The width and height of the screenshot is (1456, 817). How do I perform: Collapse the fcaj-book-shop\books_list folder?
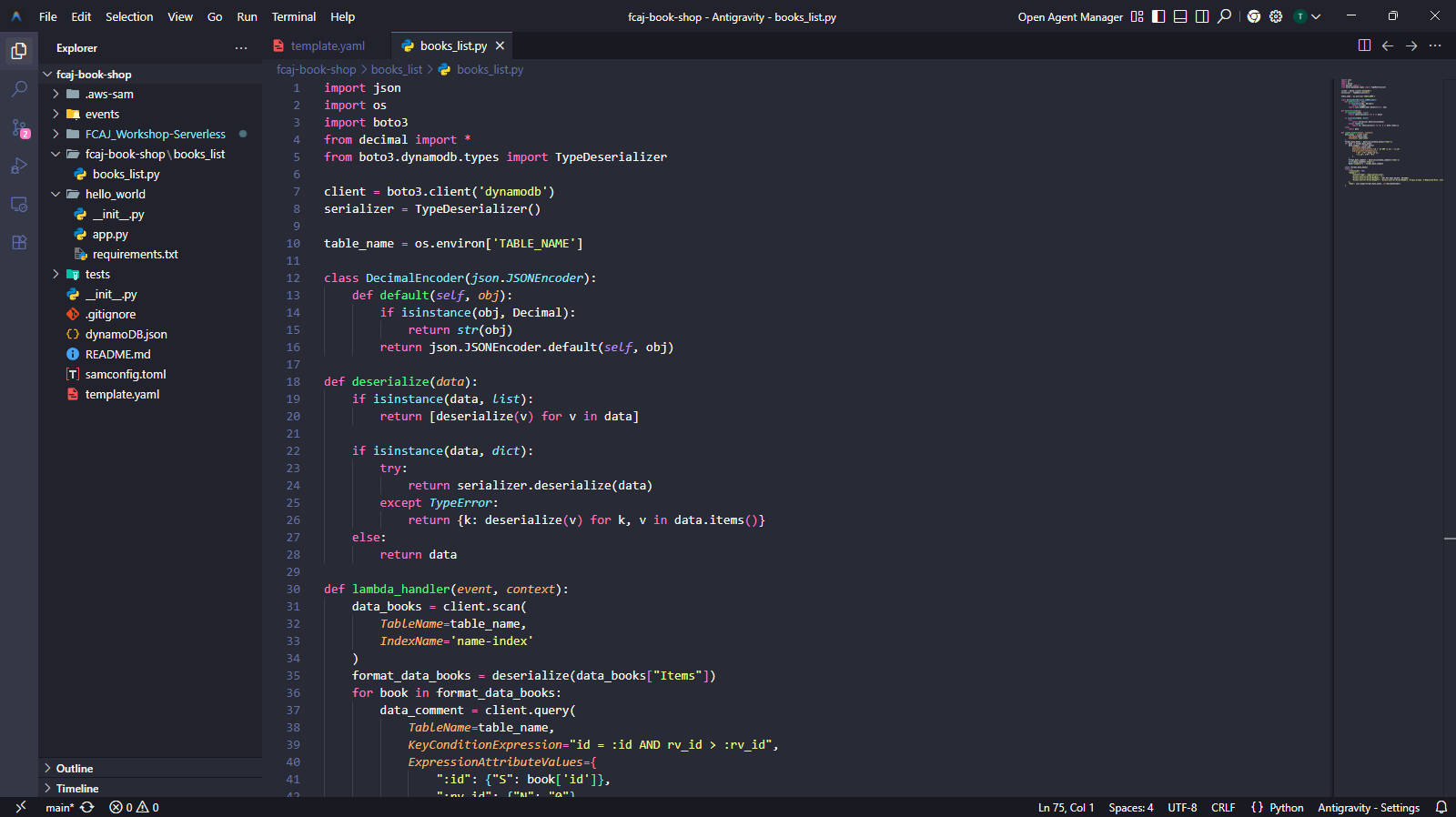56,154
